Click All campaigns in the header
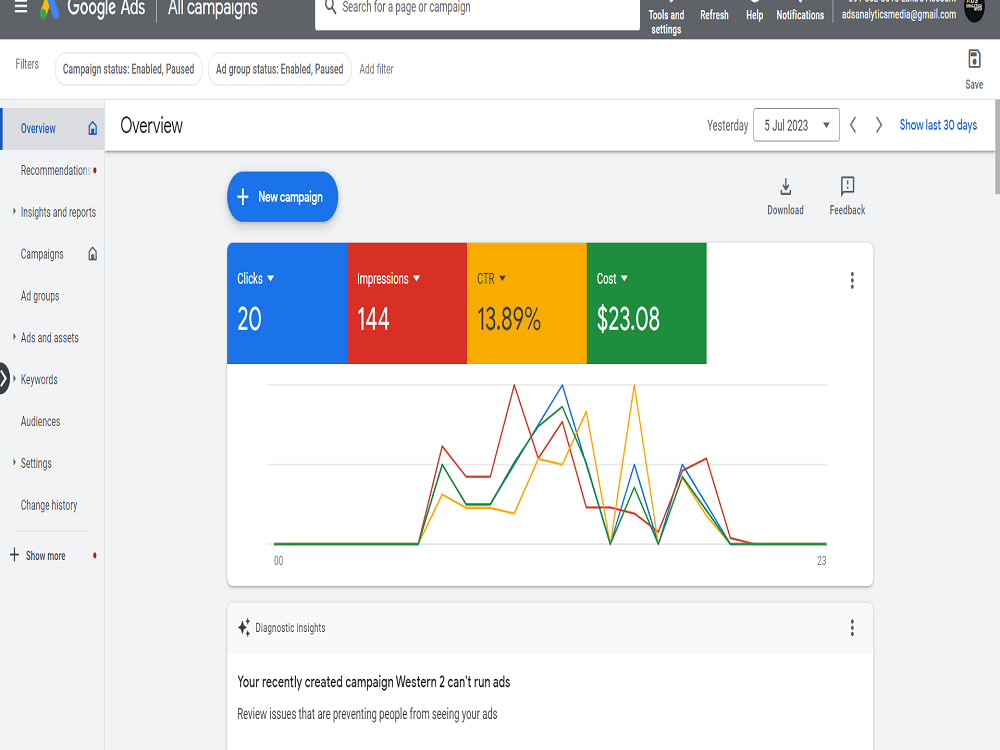The image size is (1000, 750). (213, 8)
